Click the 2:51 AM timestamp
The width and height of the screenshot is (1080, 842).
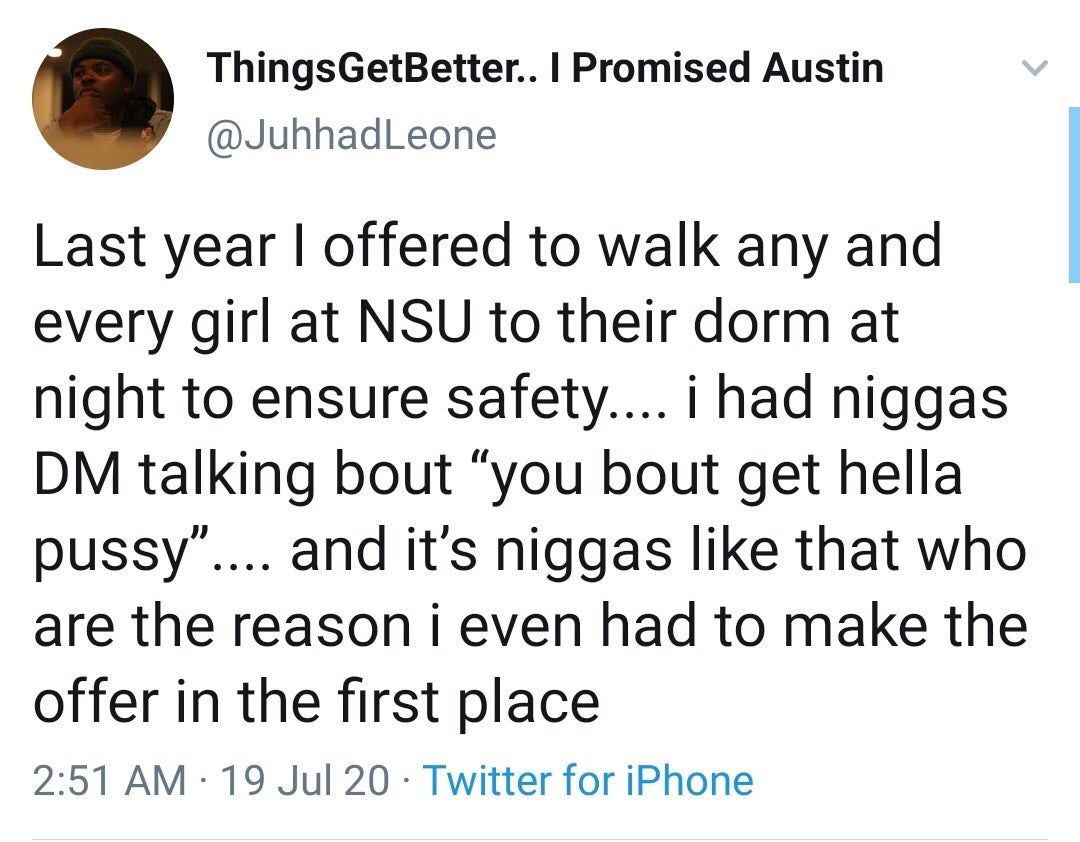[109, 780]
